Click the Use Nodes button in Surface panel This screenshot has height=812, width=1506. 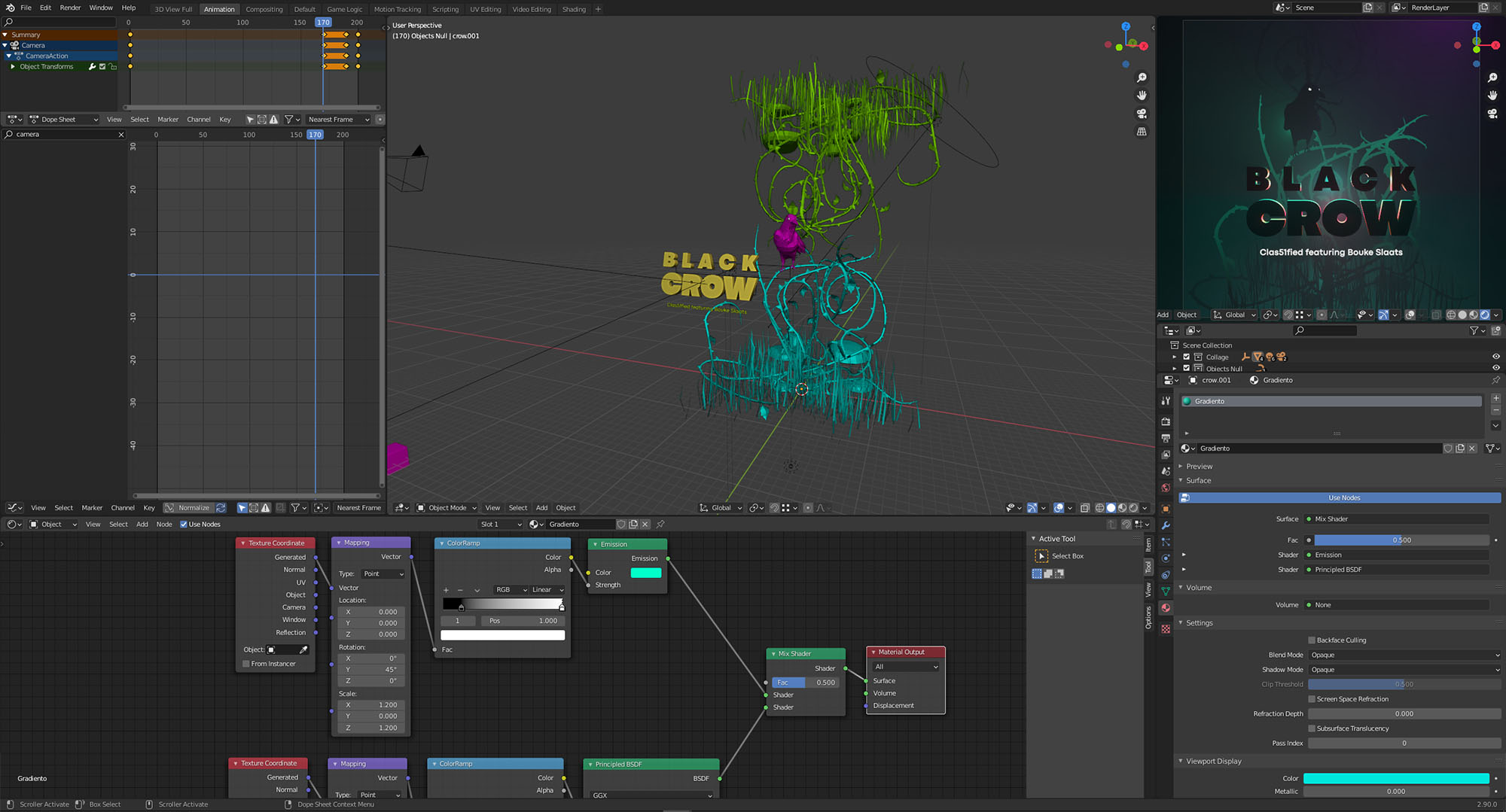pyautogui.click(x=1340, y=498)
